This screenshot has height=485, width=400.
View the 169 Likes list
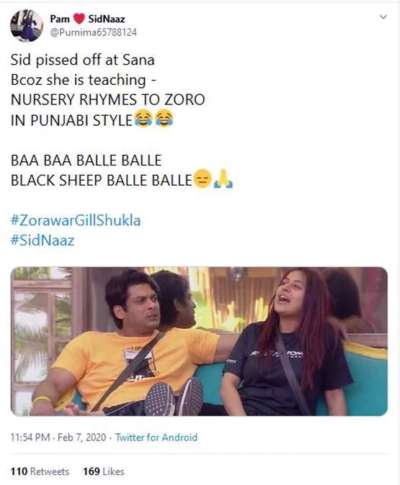tap(104, 471)
